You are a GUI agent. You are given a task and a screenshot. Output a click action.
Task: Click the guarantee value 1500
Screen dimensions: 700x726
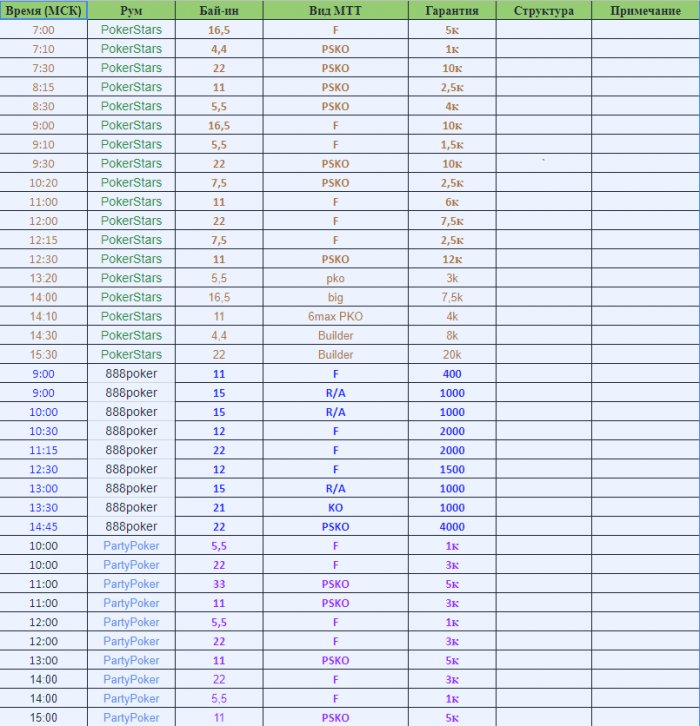pos(452,469)
